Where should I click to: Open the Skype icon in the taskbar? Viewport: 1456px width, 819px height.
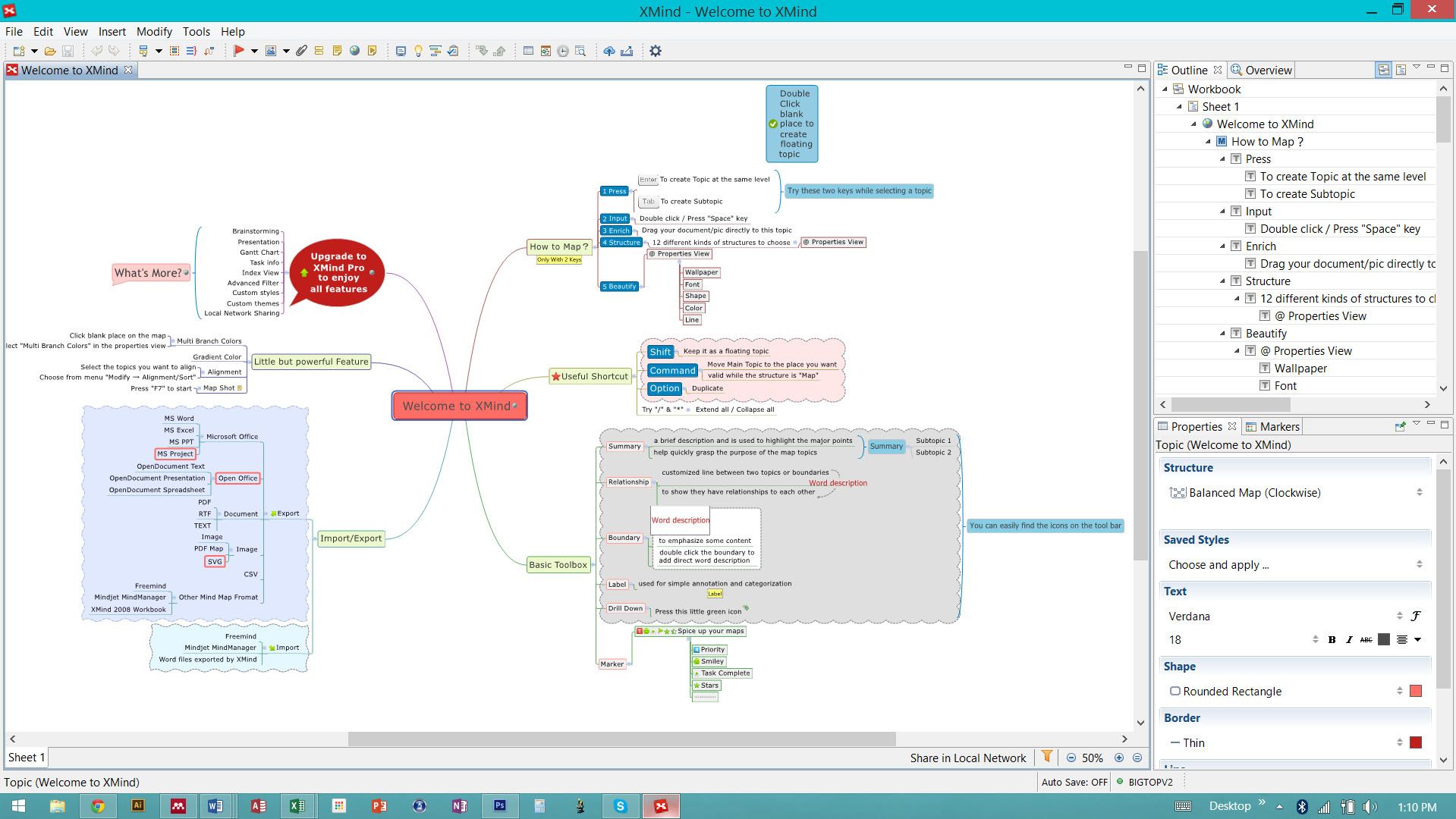click(x=621, y=806)
